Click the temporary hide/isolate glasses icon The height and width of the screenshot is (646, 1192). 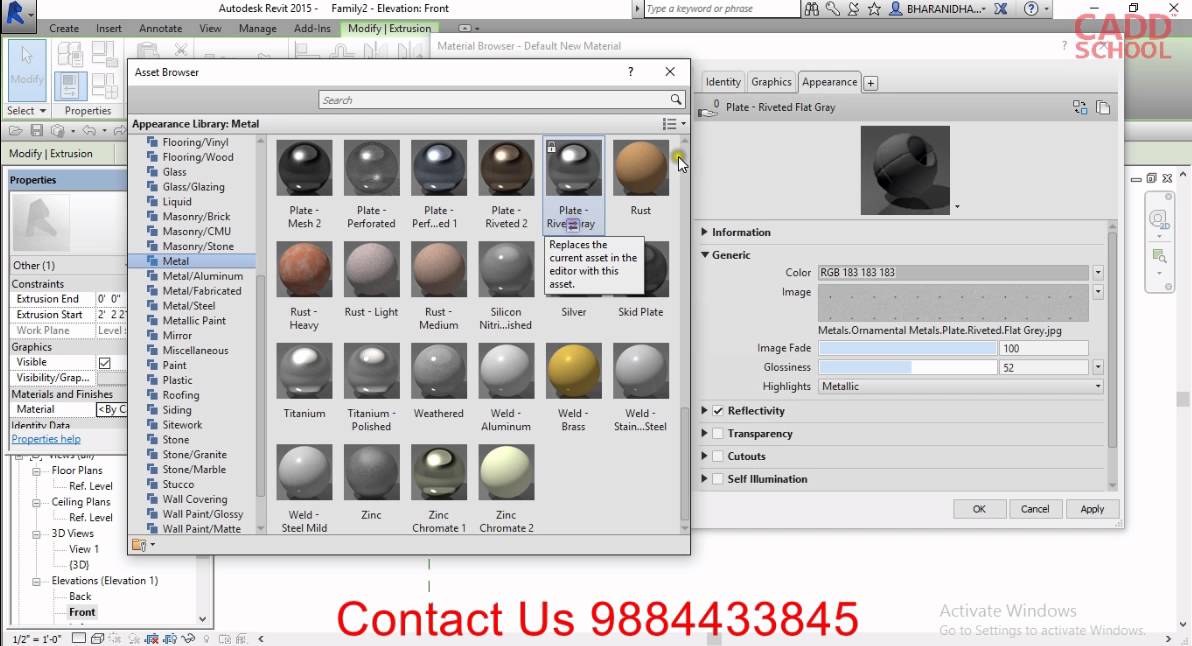point(188,639)
